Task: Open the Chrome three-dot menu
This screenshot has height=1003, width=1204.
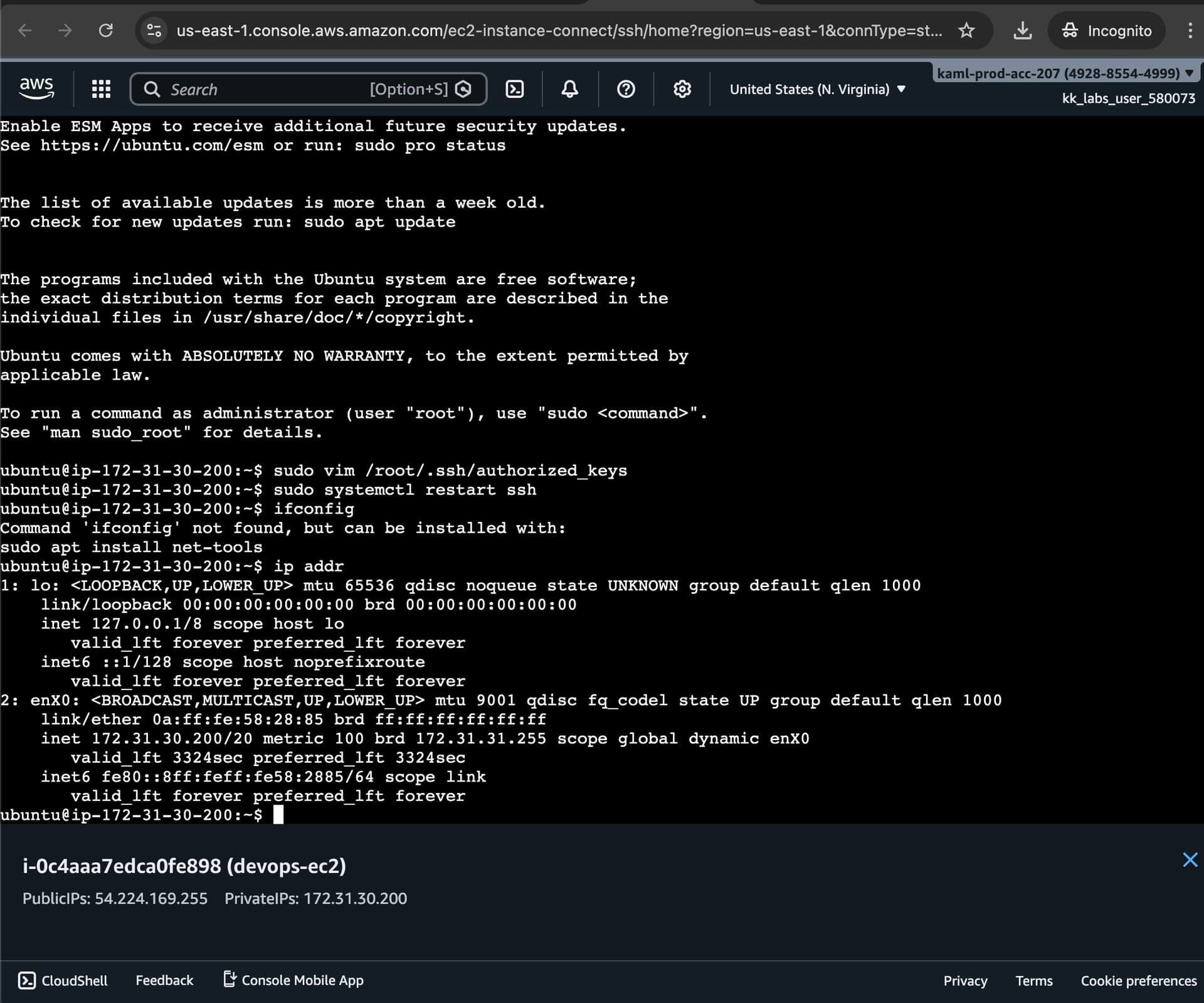Action: (x=1190, y=30)
